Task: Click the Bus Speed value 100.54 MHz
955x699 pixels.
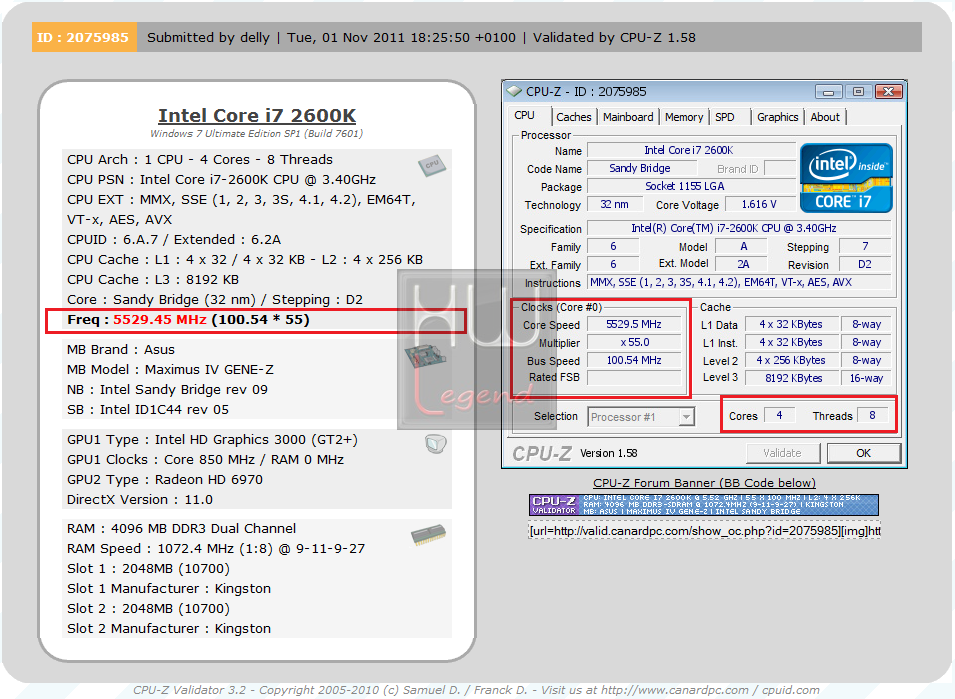Action: 634,360
